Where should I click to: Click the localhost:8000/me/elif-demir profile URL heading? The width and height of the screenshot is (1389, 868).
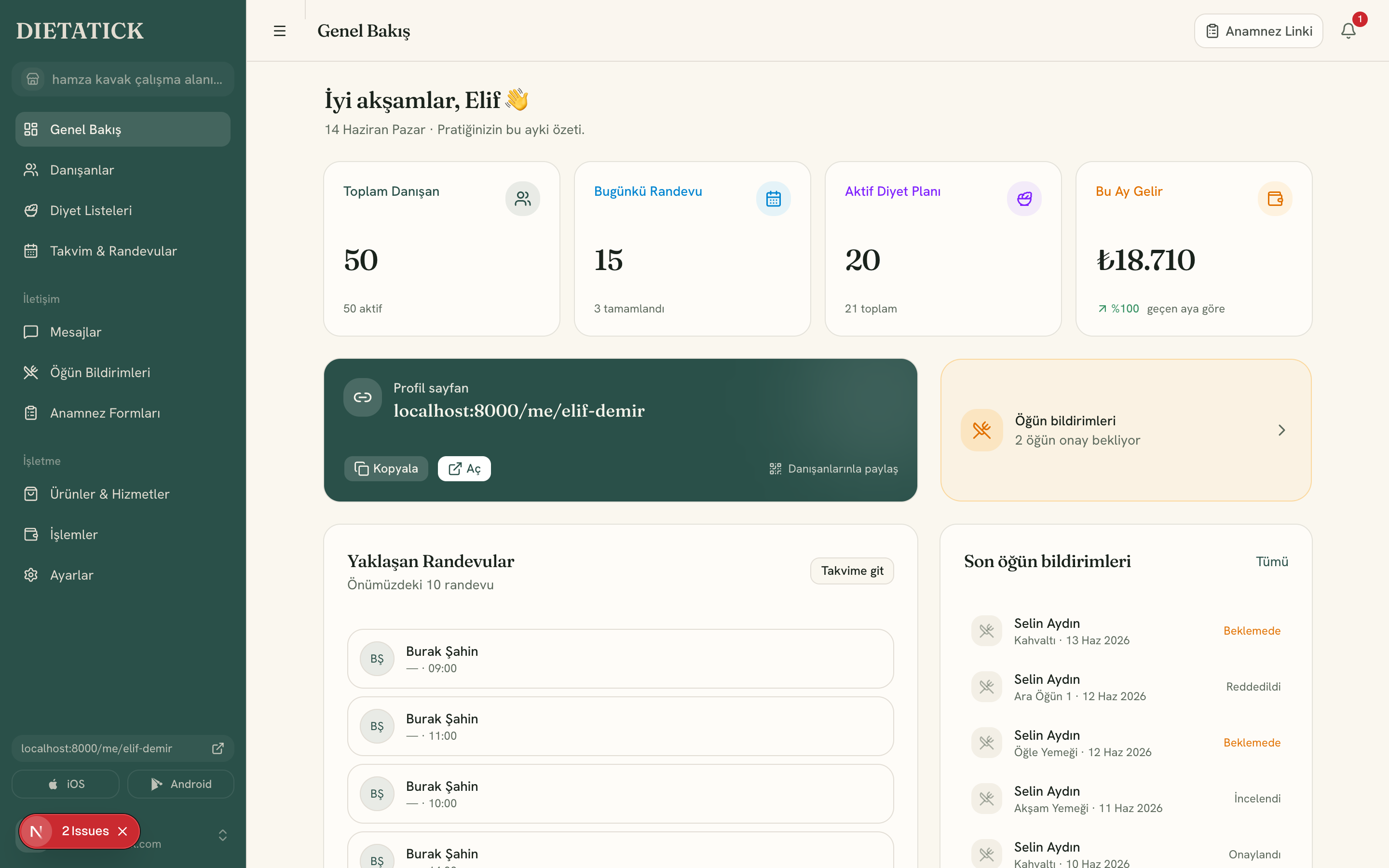click(x=519, y=410)
